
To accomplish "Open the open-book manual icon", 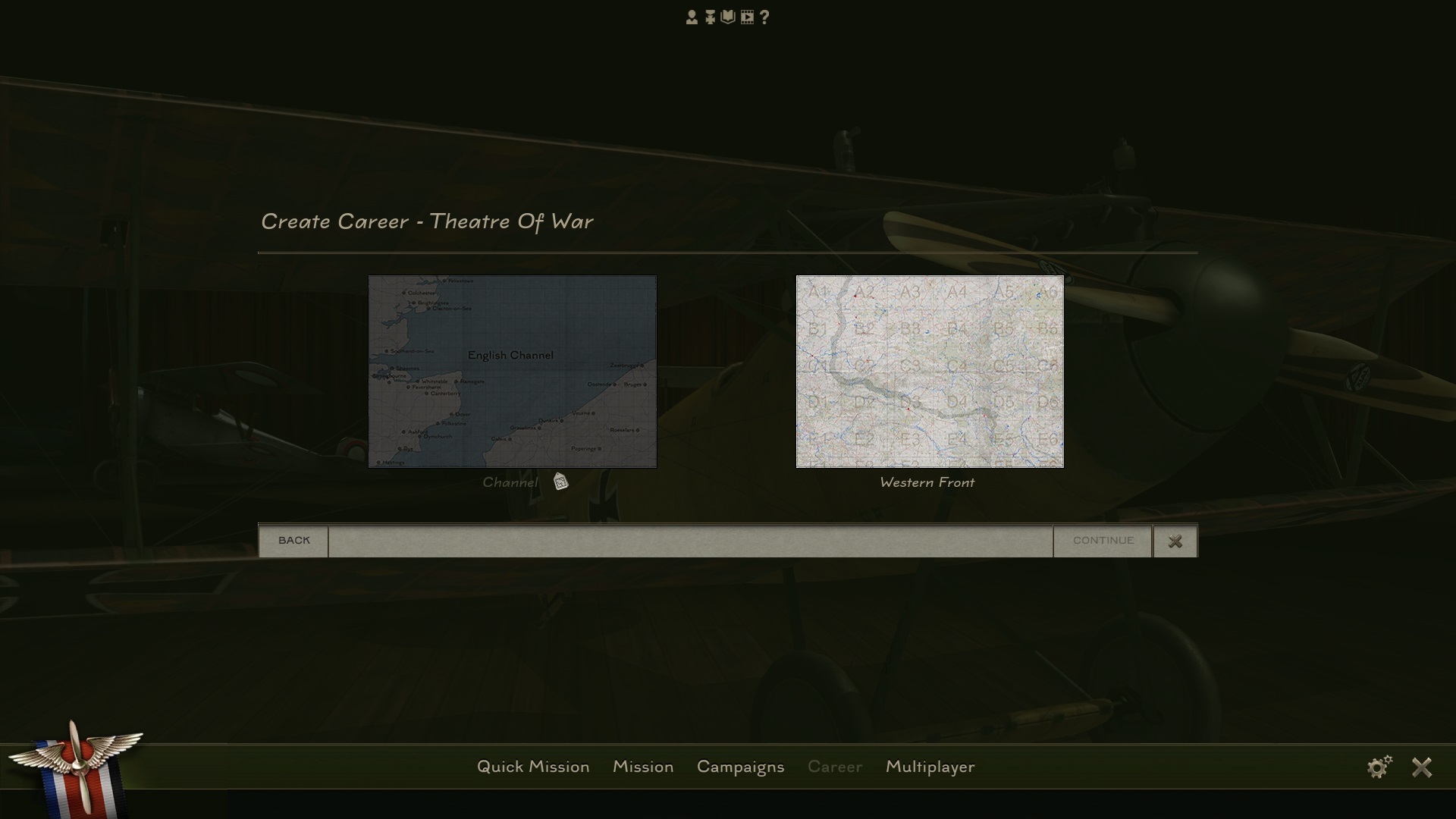I will [728, 17].
